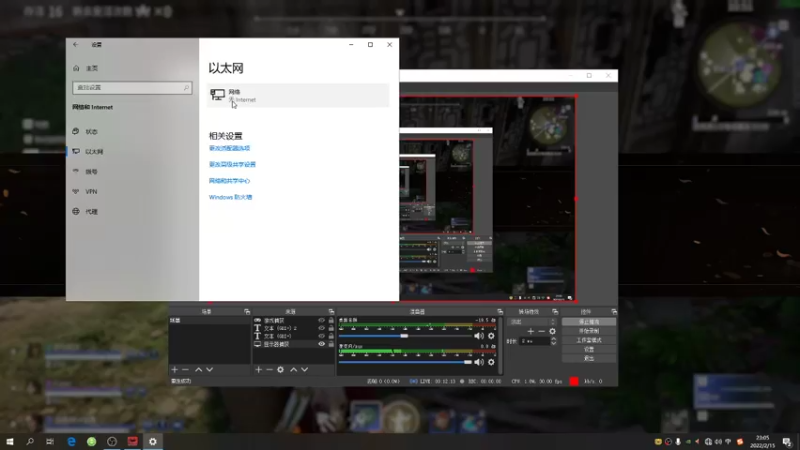Open the Windows Firewall link
The width and height of the screenshot is (800, 450).
pos(231,197)
